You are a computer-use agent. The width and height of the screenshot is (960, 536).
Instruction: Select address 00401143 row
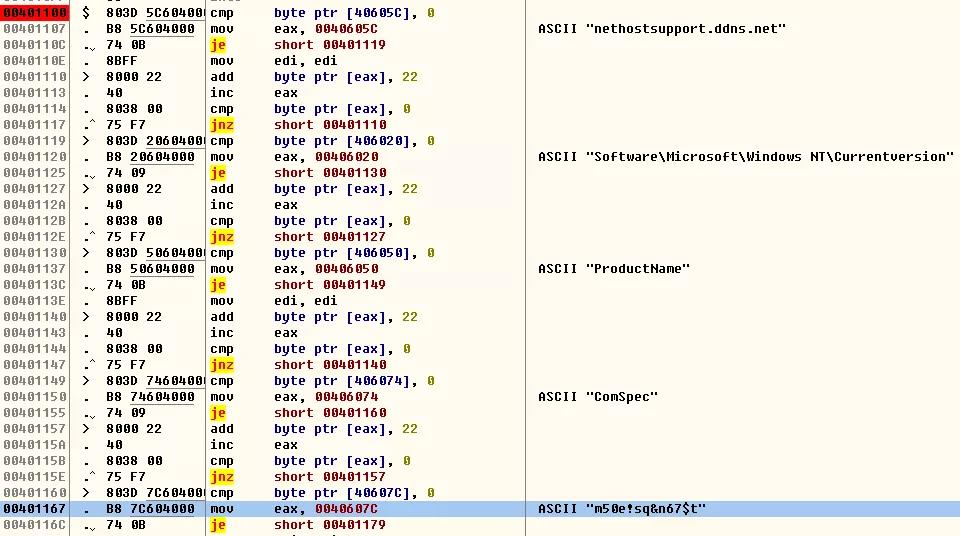click(35, 333)
